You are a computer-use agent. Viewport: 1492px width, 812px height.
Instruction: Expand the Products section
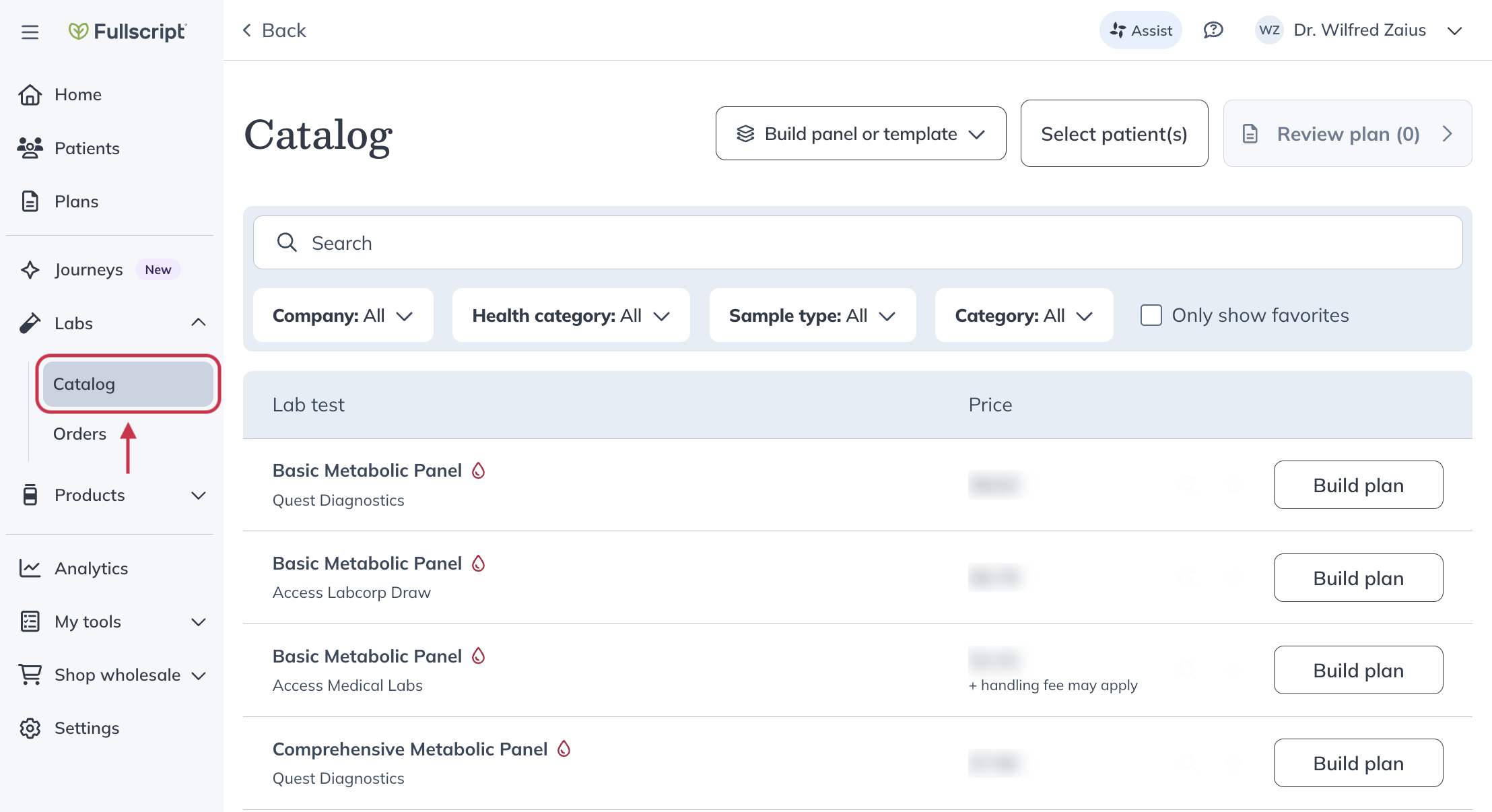(198, 496)
